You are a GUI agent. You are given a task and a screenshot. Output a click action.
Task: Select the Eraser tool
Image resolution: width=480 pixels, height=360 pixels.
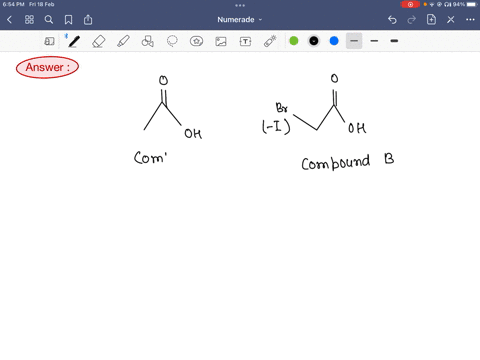pos(98,41)
